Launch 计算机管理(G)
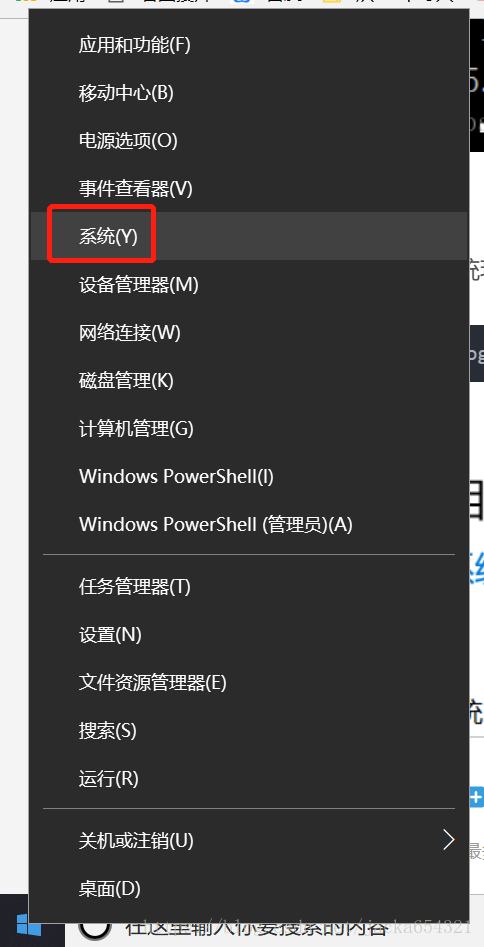Viewport: 484px width, 947px height. pos(249,429)
